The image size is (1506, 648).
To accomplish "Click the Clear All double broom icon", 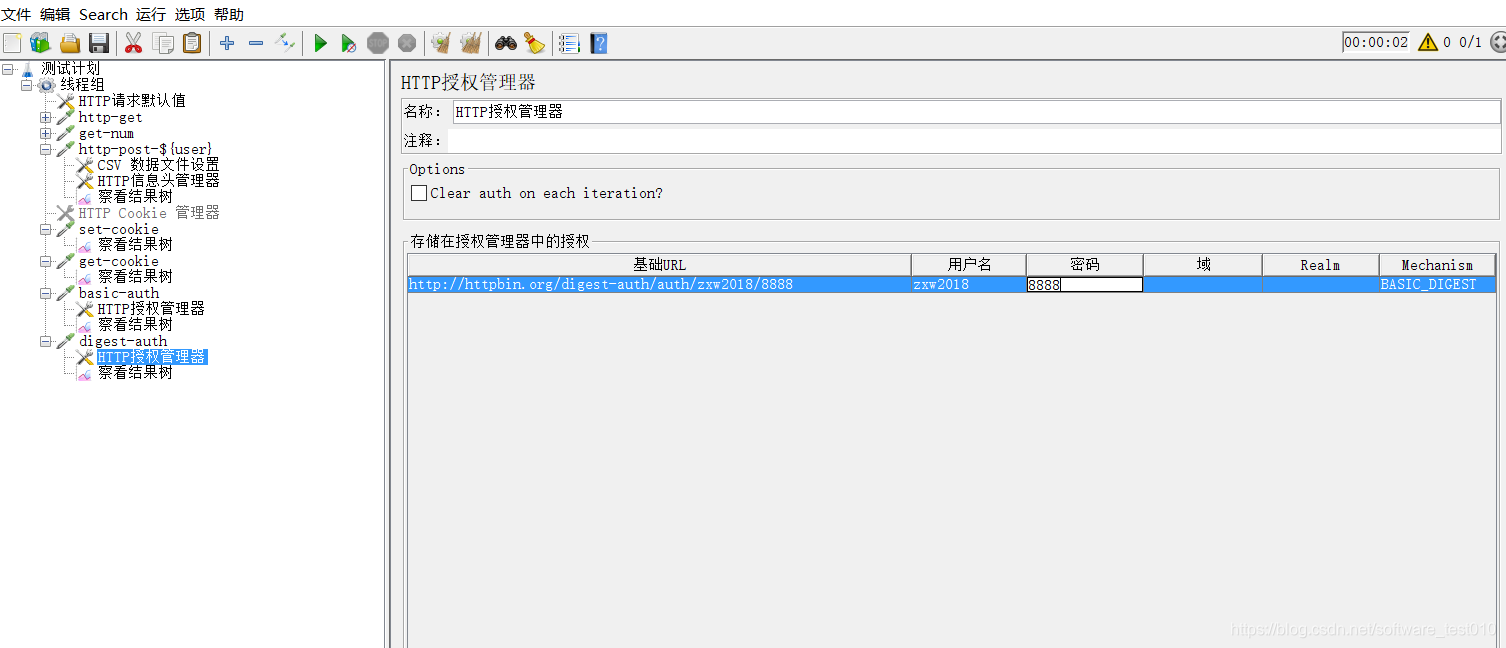I will pos(470,43).
